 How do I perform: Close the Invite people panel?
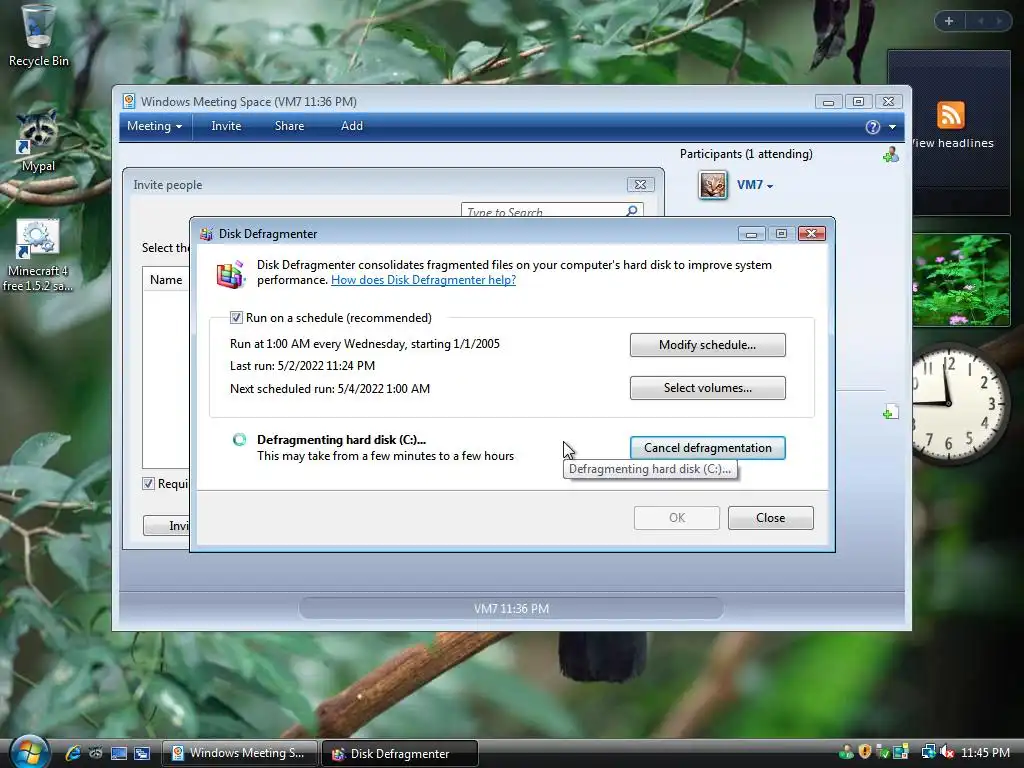(x=640, y=185)
